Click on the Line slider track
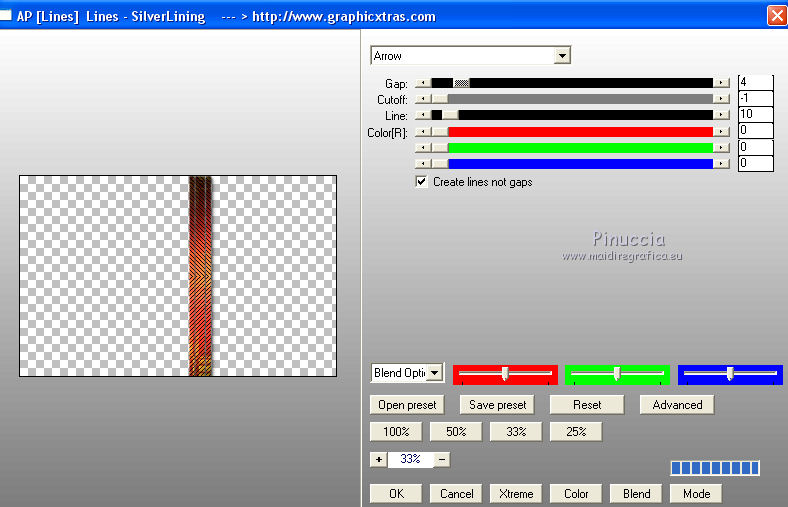Screen dimensions: 788x507 572,115
